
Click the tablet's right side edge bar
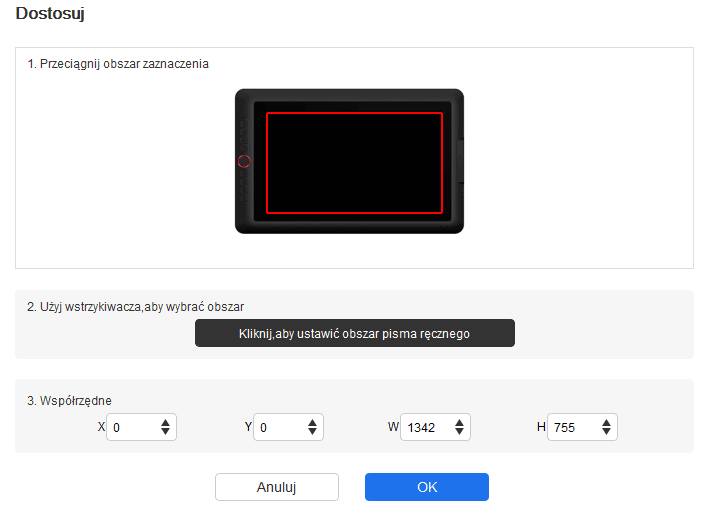click(x=460, y=161)
